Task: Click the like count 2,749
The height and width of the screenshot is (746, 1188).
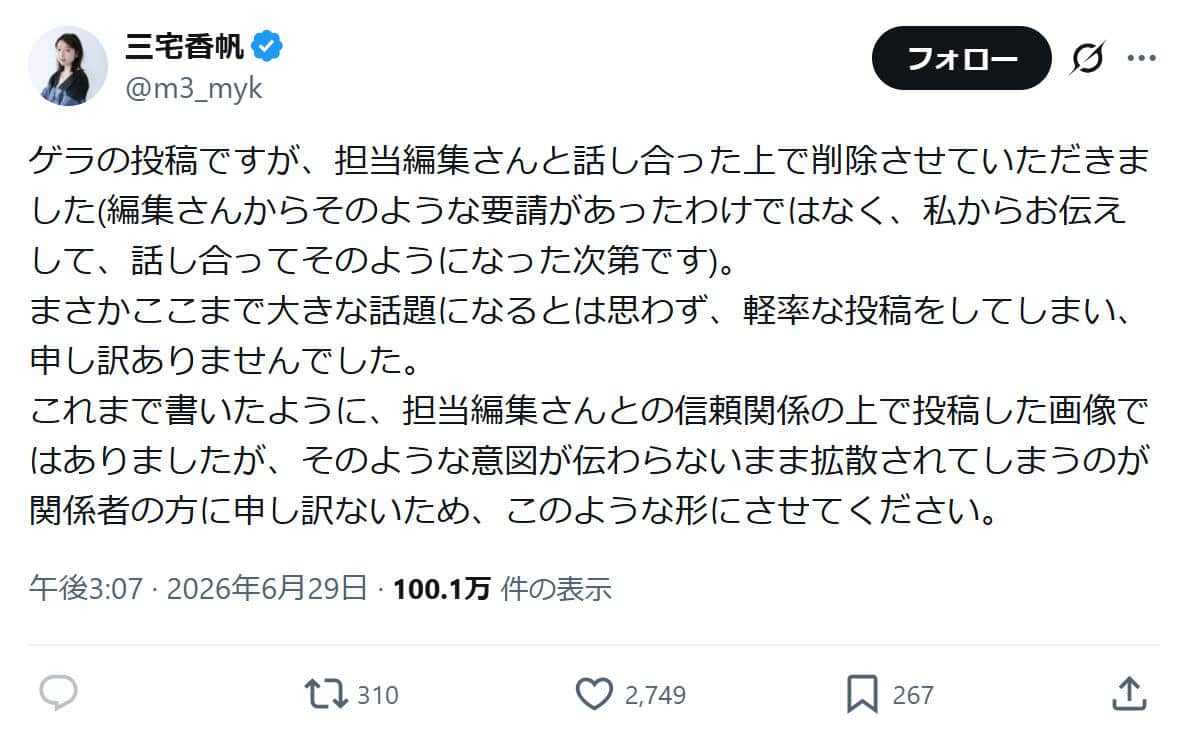Action: [655, 695]
